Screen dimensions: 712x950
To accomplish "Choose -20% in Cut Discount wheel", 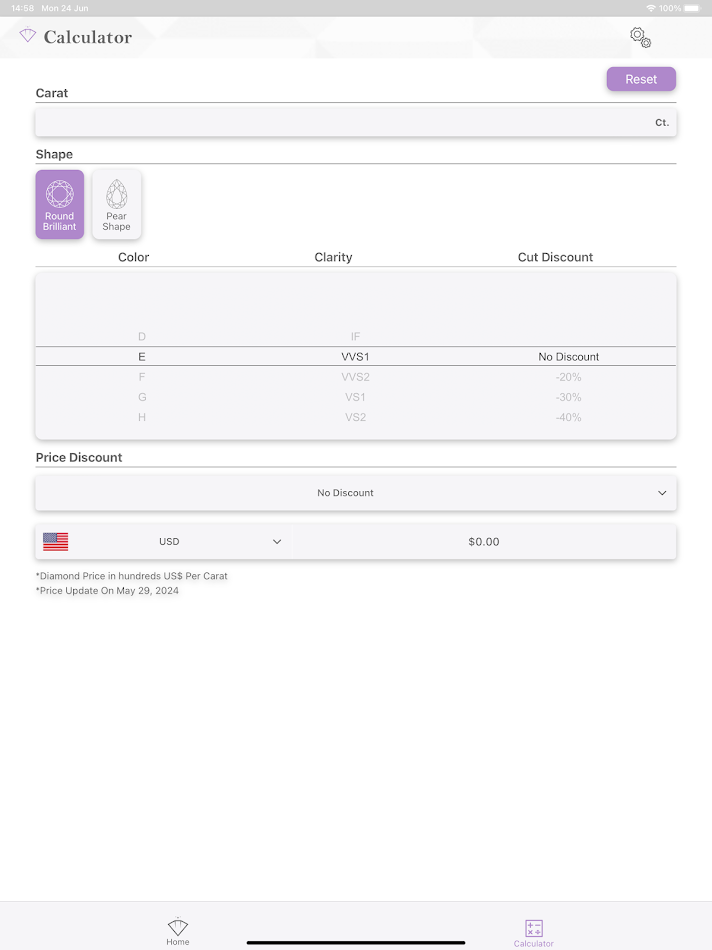I will tap(568, 377).
